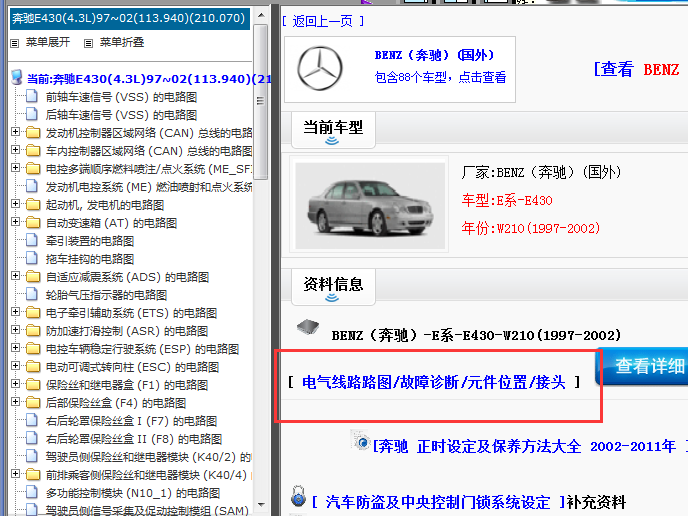Click the root computer icon for 当前:奔驰E430
The height and width of the screenshot is (516, 688).
click(17, 78)
